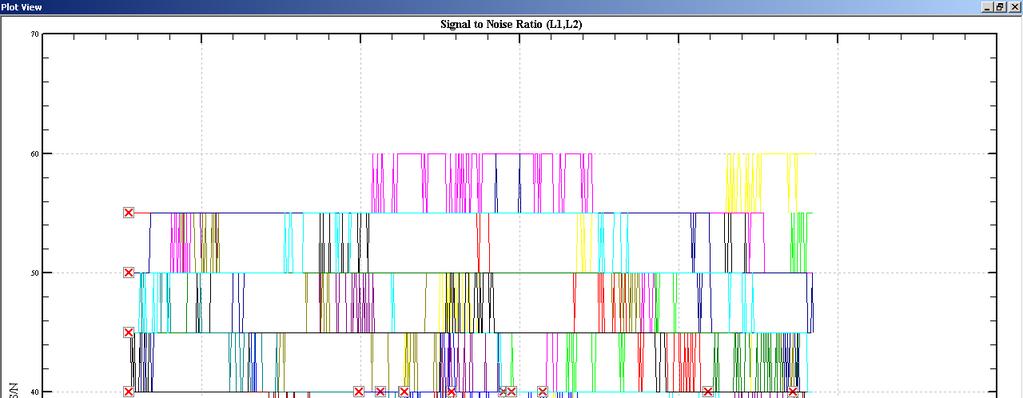The image size is (1023, 398).
Task: Click the 70 label on the Y axis
Action: (x=35, y=34)
